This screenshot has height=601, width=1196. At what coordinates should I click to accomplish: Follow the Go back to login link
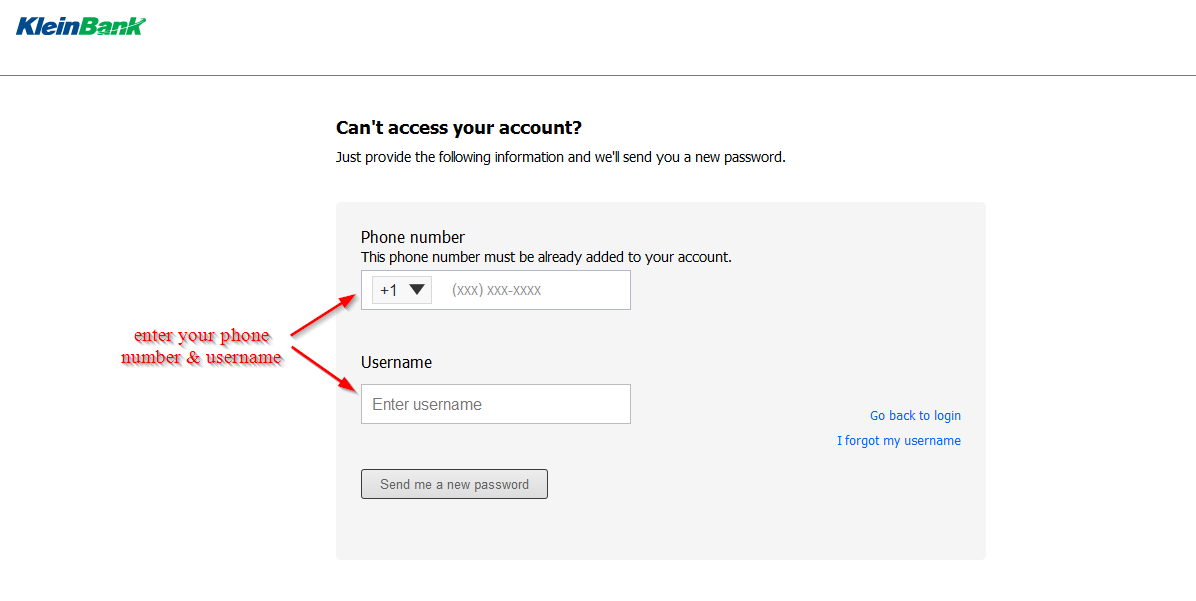point(915,416)
